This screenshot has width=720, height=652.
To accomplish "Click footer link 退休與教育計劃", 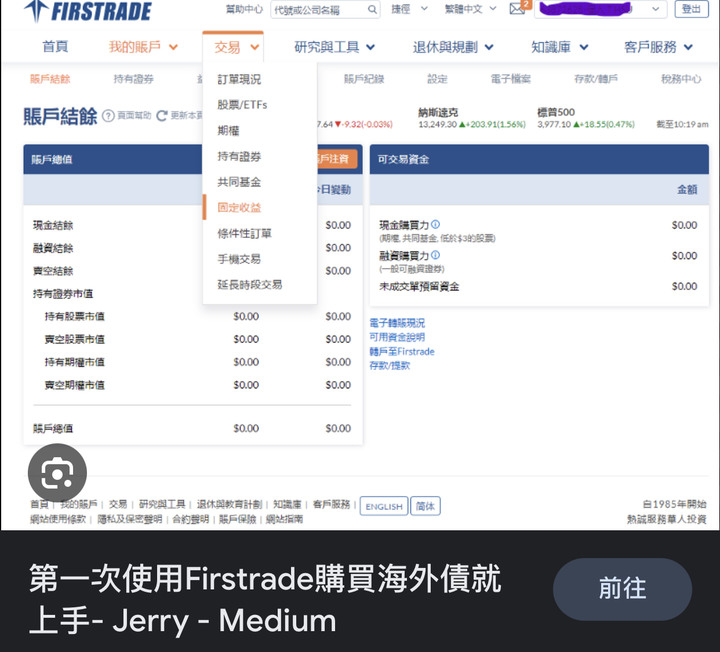I will click(x=230, y=504).
